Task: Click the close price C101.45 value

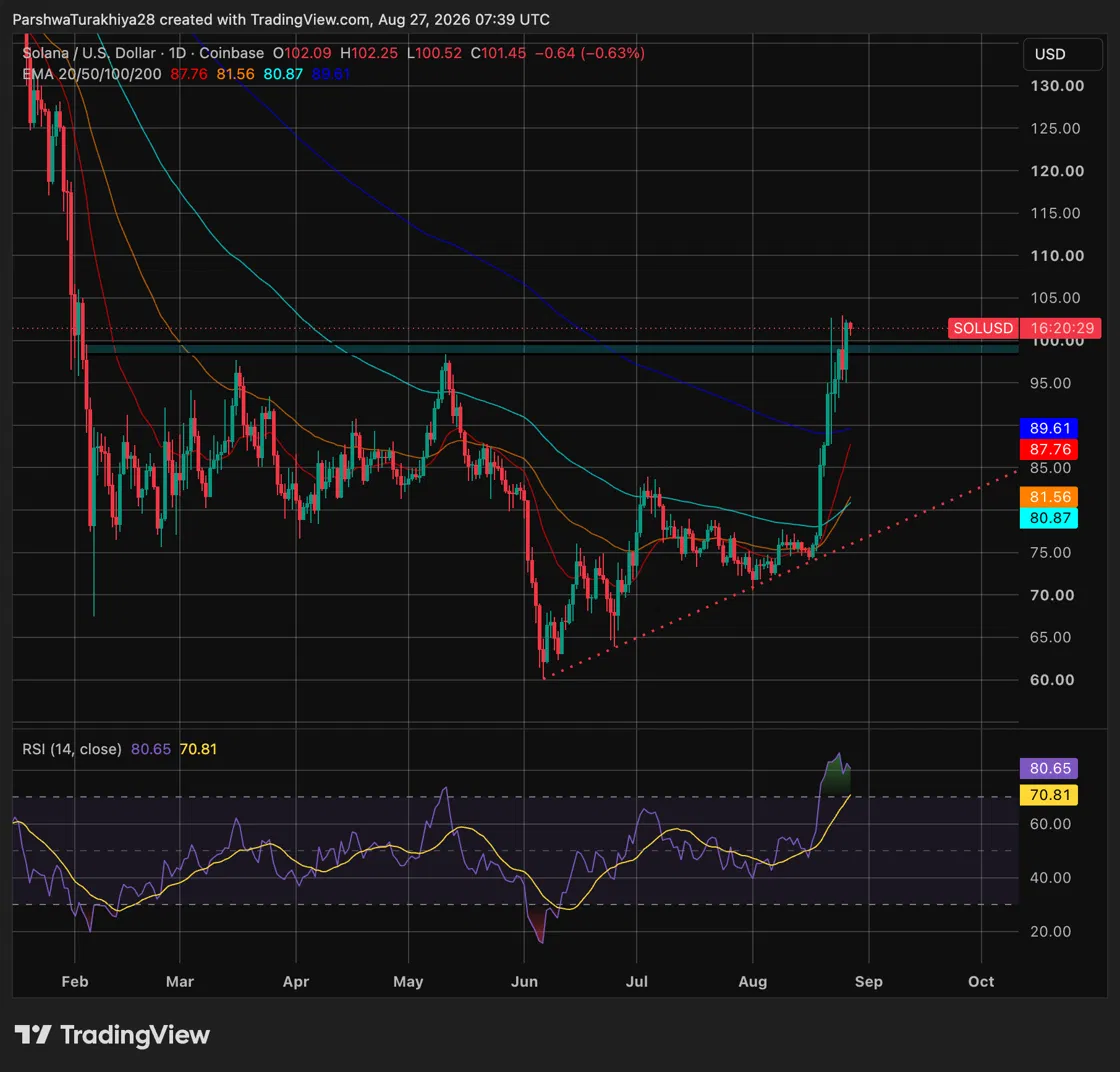Action: point(499,53)
